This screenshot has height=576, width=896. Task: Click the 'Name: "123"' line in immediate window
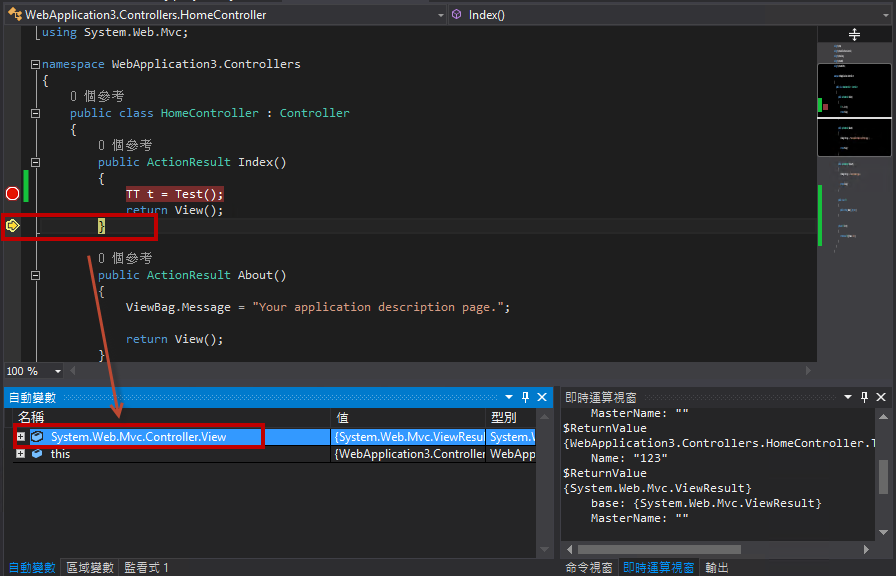point(629,458)
